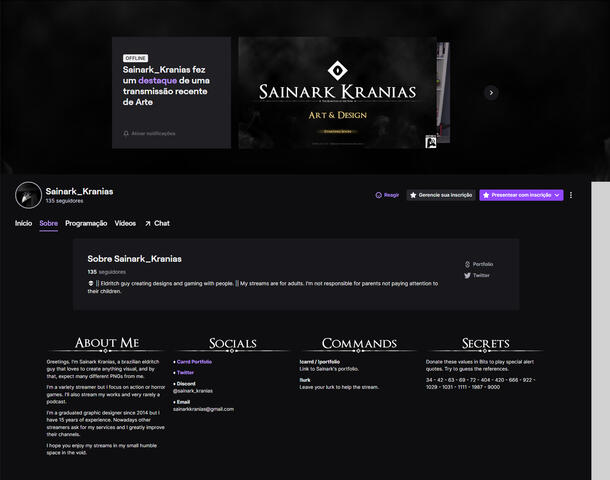Click the star icon on Gerencie sua inscrição

(413, 195)
